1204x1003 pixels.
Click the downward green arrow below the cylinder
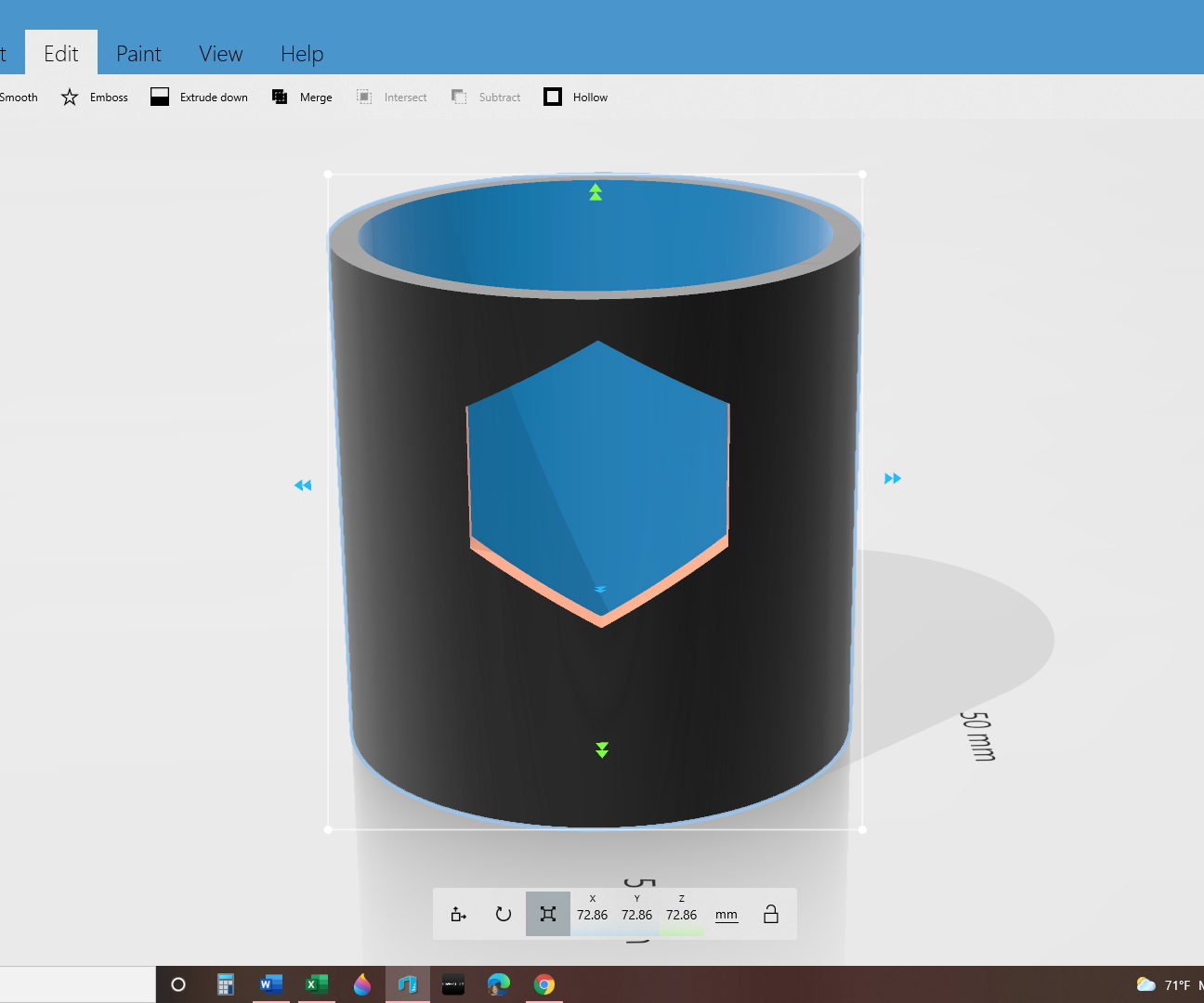click(x=601, y=749)
